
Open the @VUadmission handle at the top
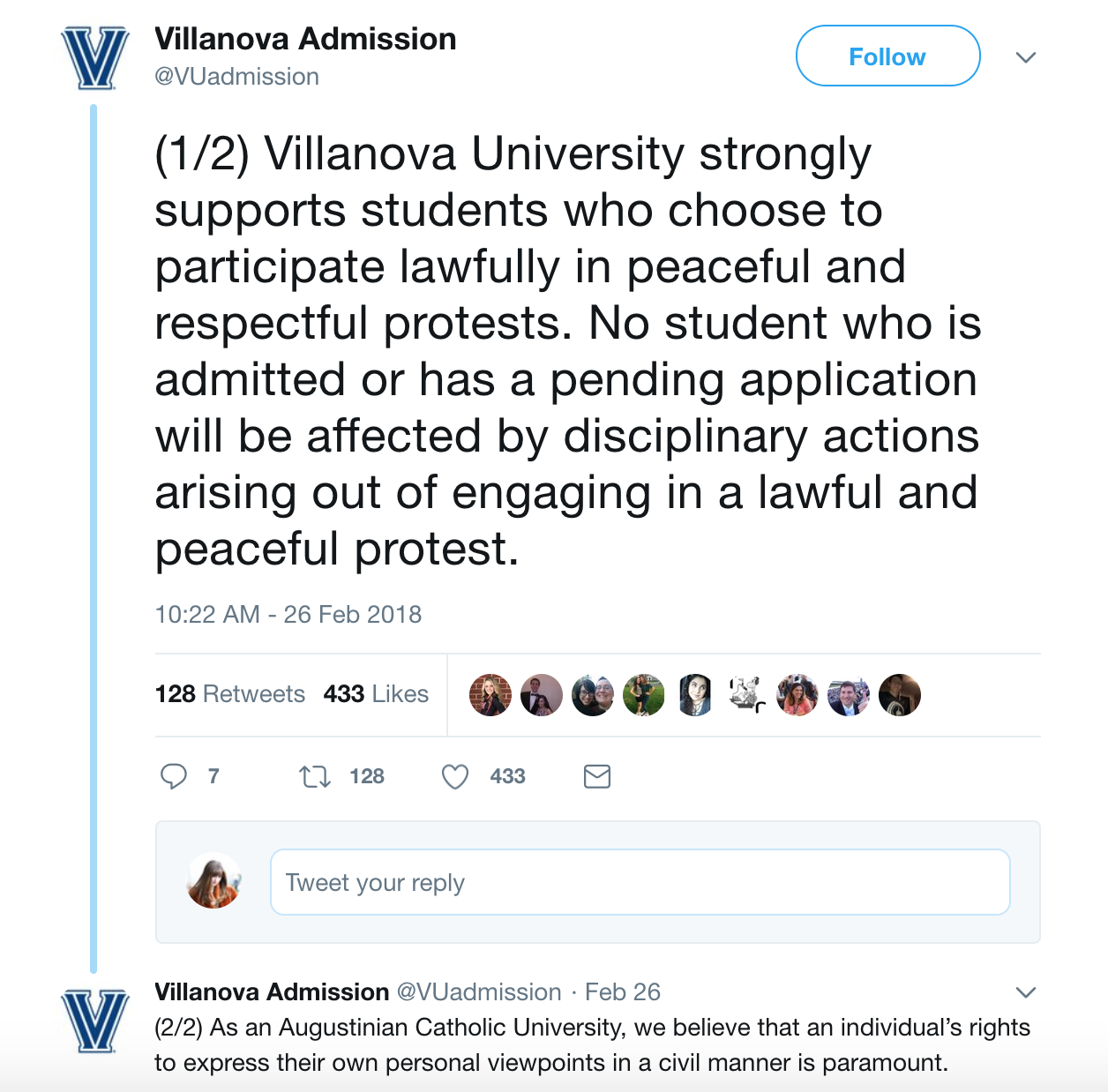pos(236,77)
